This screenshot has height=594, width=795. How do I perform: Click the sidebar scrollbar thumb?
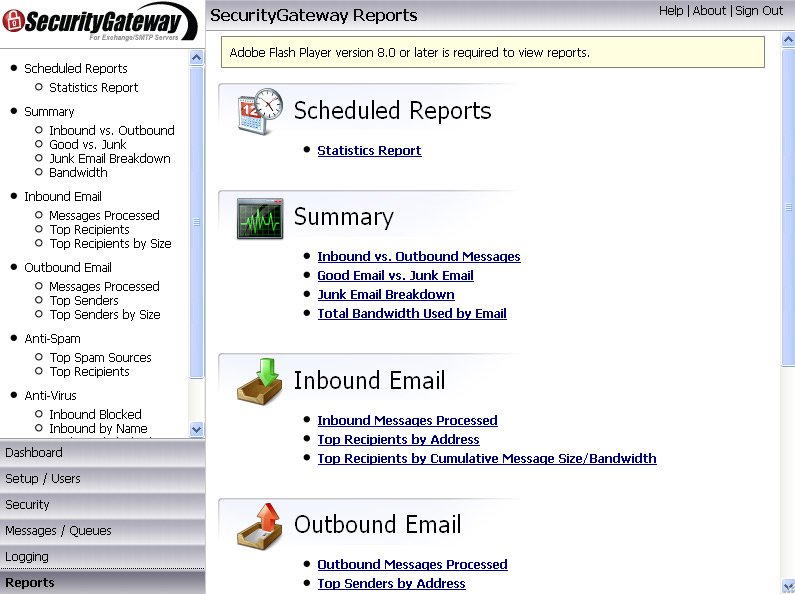click(197, 222)
